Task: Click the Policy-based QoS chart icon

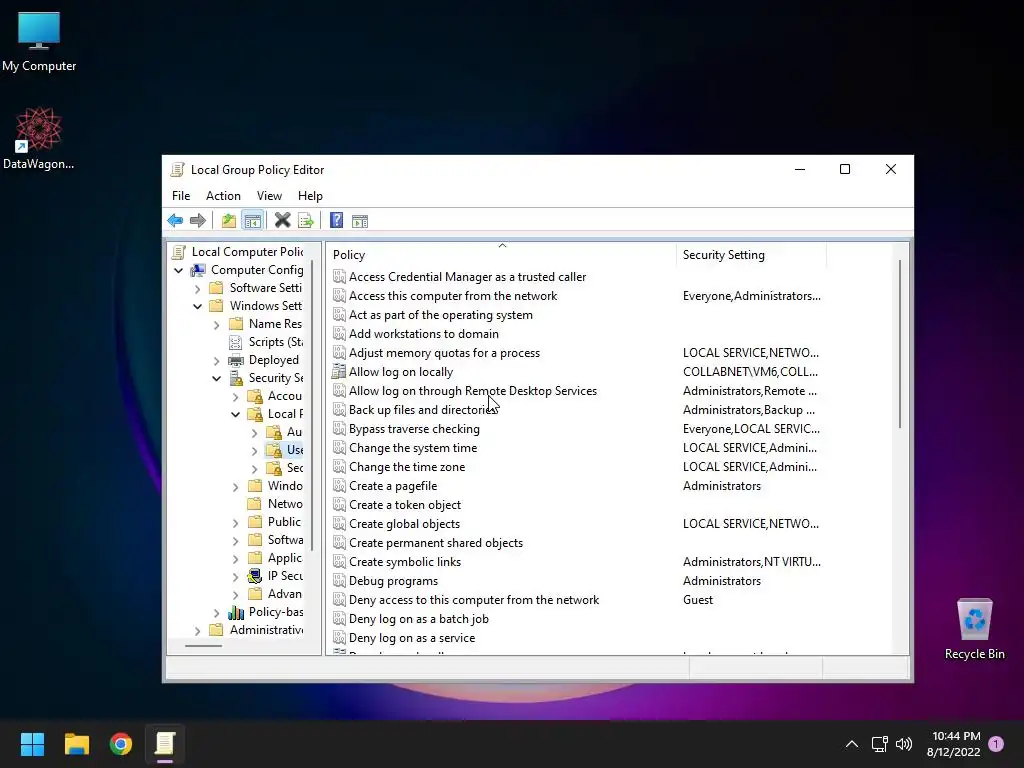Action: pyautogui.click(x=236, y=612)
